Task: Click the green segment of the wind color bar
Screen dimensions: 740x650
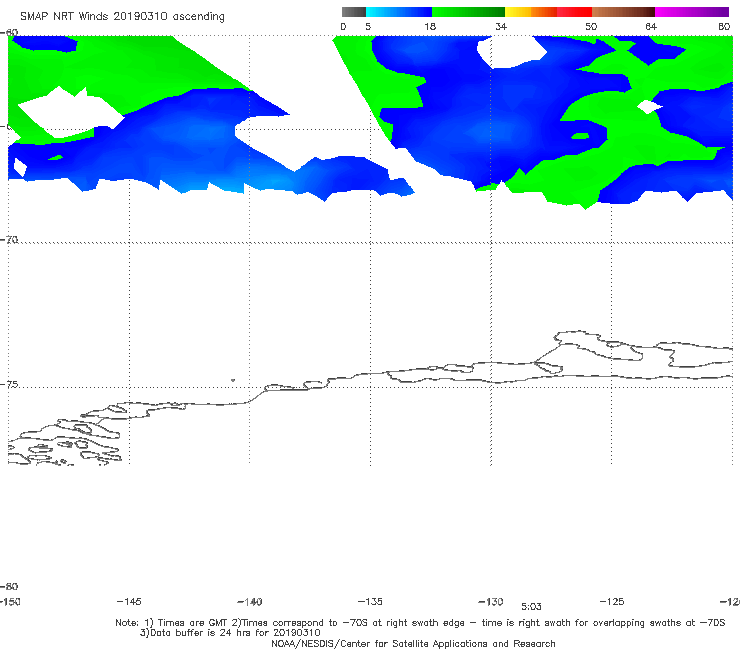Action: point(468,12)
